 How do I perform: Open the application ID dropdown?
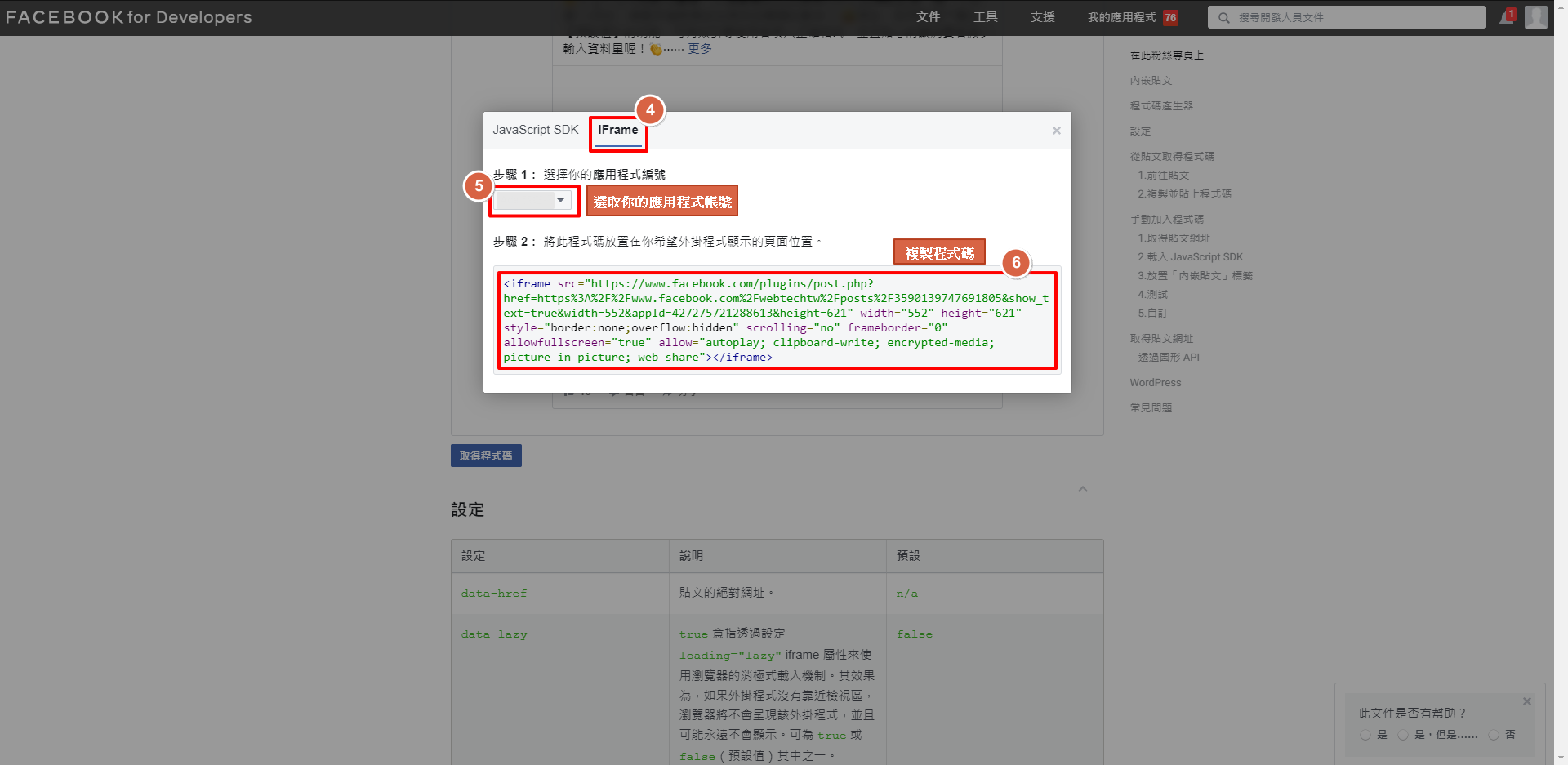click(x=532, y=200)
